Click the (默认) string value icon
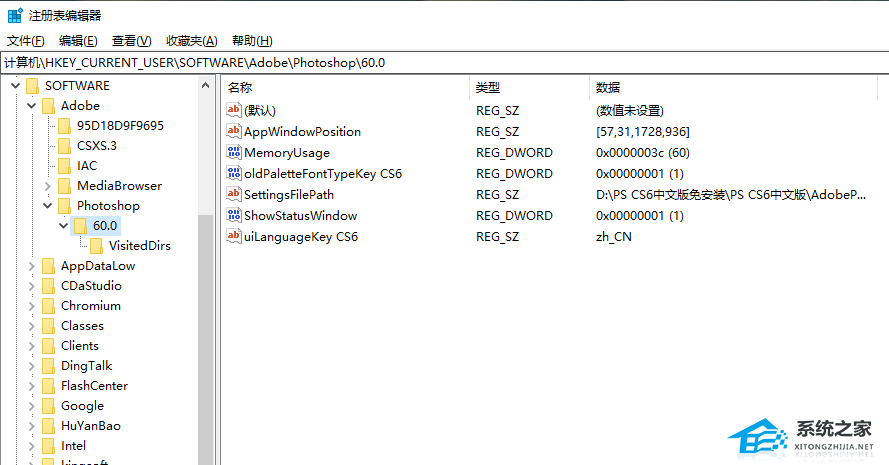 click(234, 110)
